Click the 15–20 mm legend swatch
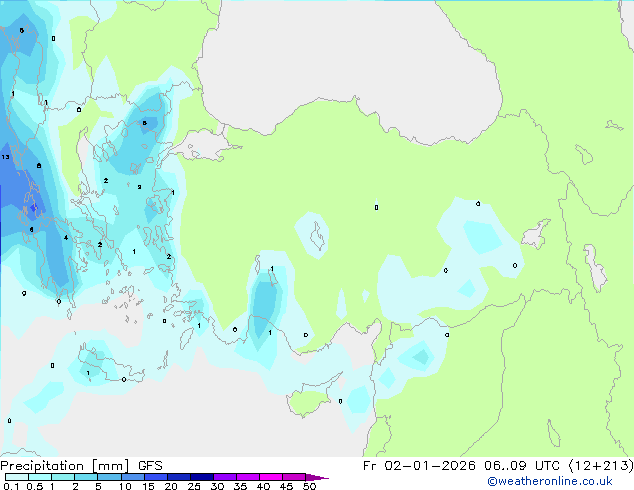 click(155, 477)
